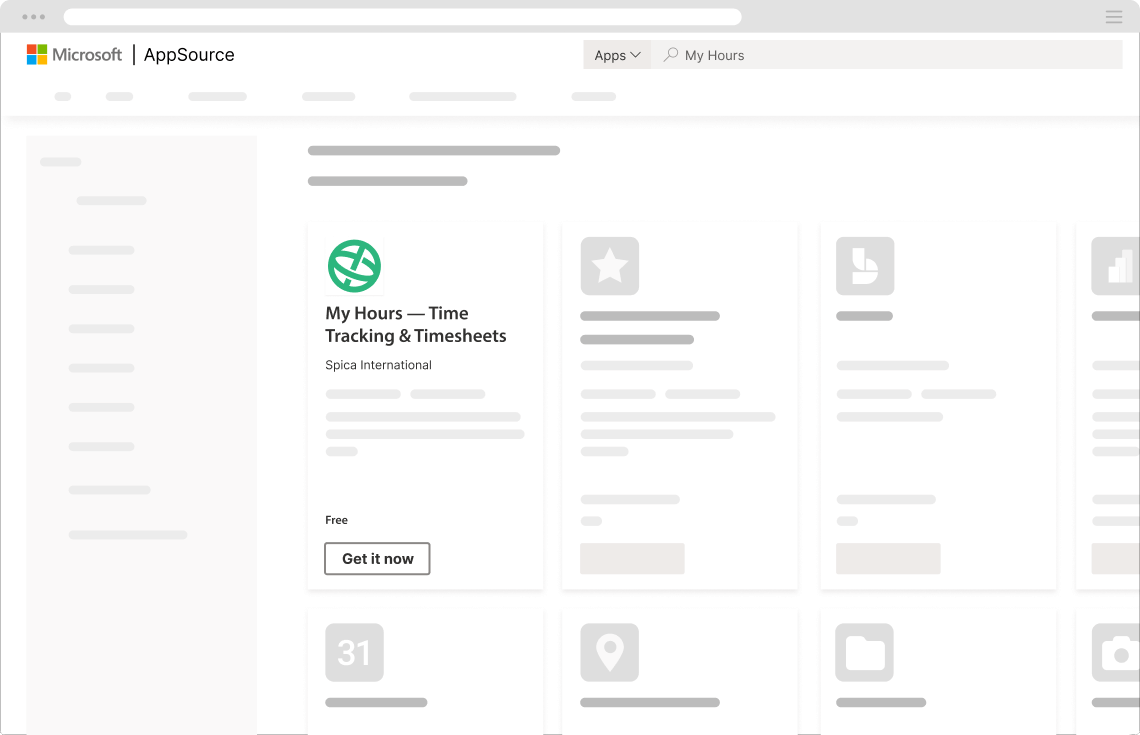Select the calendar 31 app icon
This screenshot has width=1140, height=735.
(x=354, y=652)
